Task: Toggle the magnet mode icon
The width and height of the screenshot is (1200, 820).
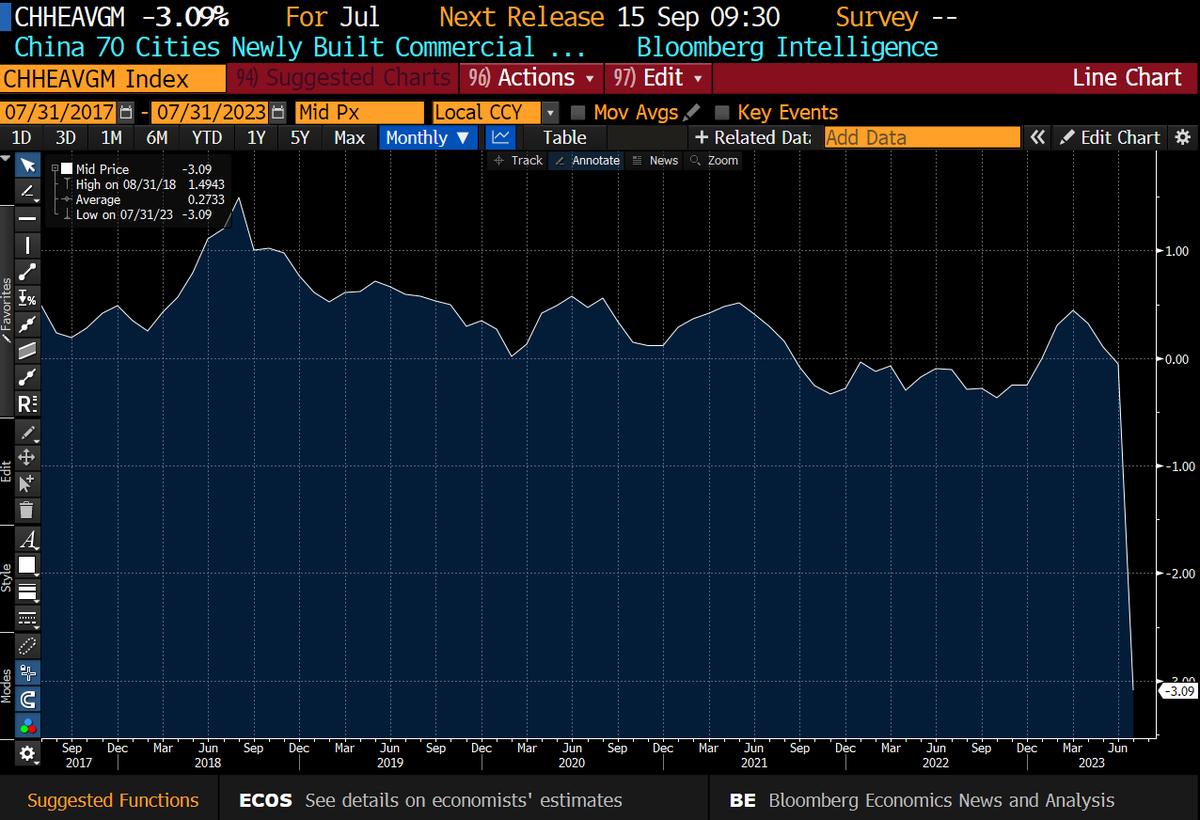Action: (x=27, y=699)
